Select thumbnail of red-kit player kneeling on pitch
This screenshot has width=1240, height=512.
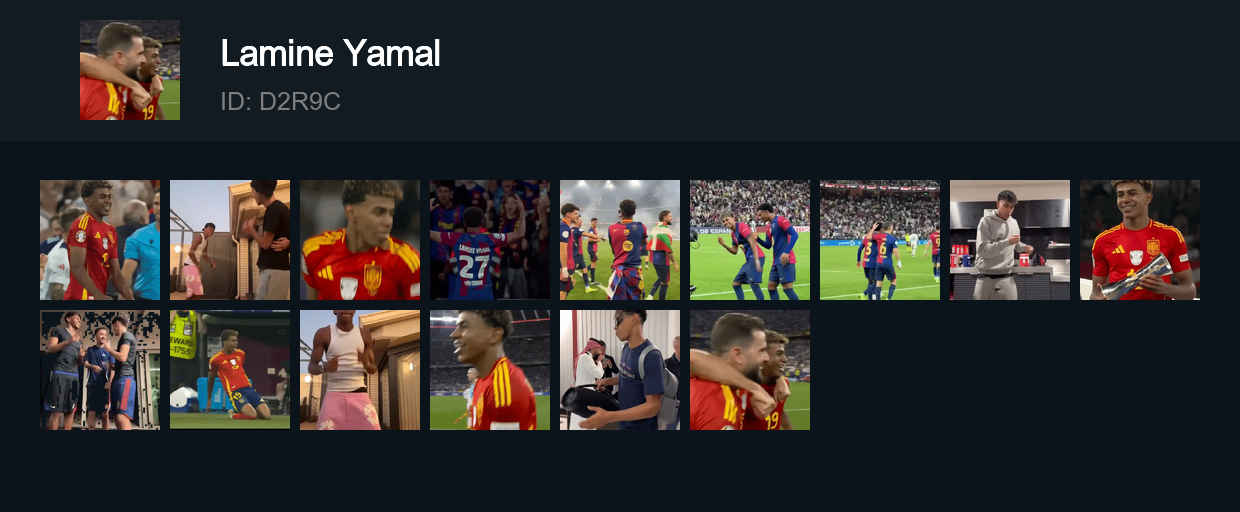[230, 370]
